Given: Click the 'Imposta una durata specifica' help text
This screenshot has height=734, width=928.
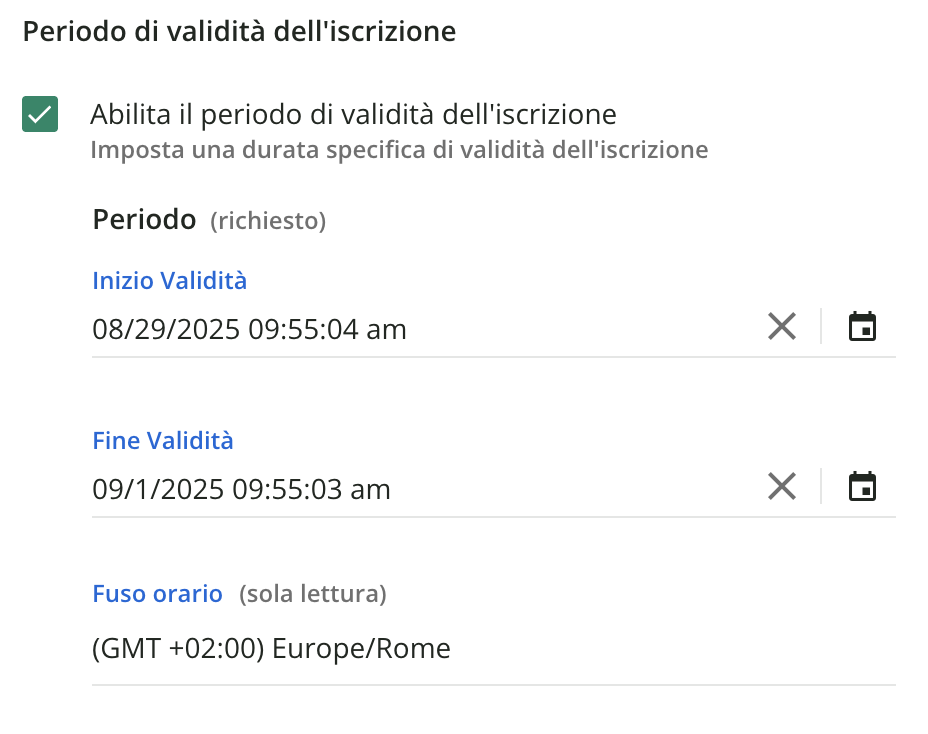Looking at the screenshot, I should (399, 150).
